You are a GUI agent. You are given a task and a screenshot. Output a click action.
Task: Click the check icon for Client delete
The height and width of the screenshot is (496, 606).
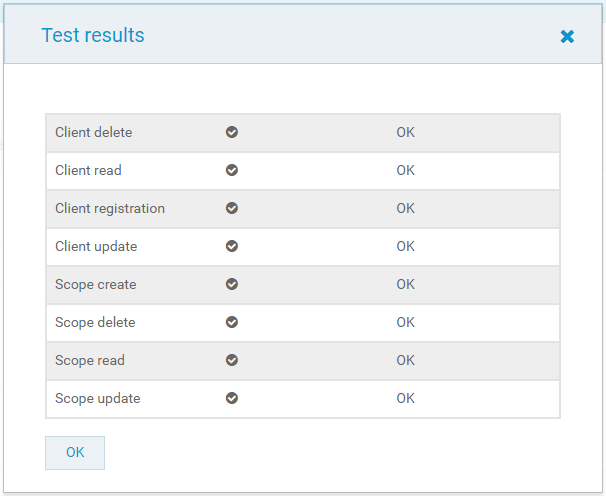point(232,132)
